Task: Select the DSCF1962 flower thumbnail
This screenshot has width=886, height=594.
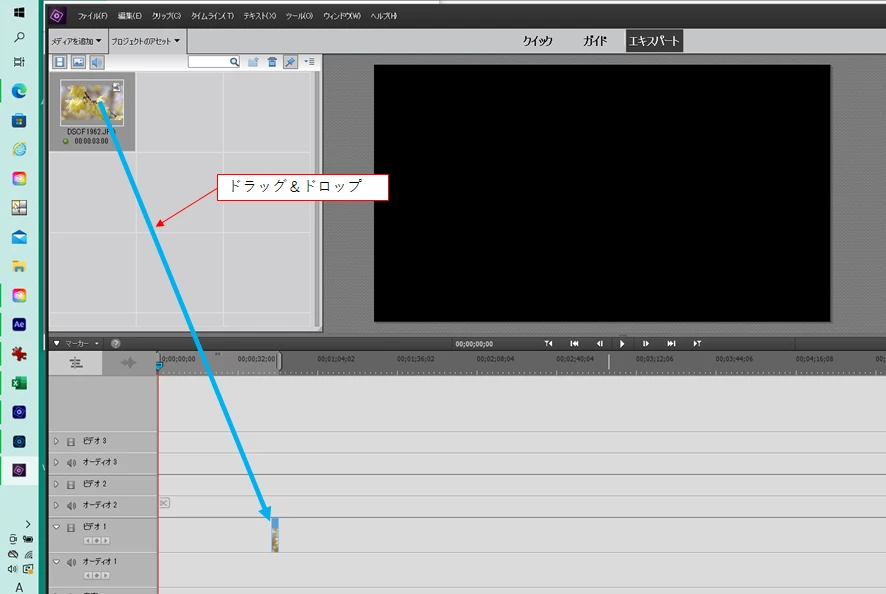Action: (92, 102)
